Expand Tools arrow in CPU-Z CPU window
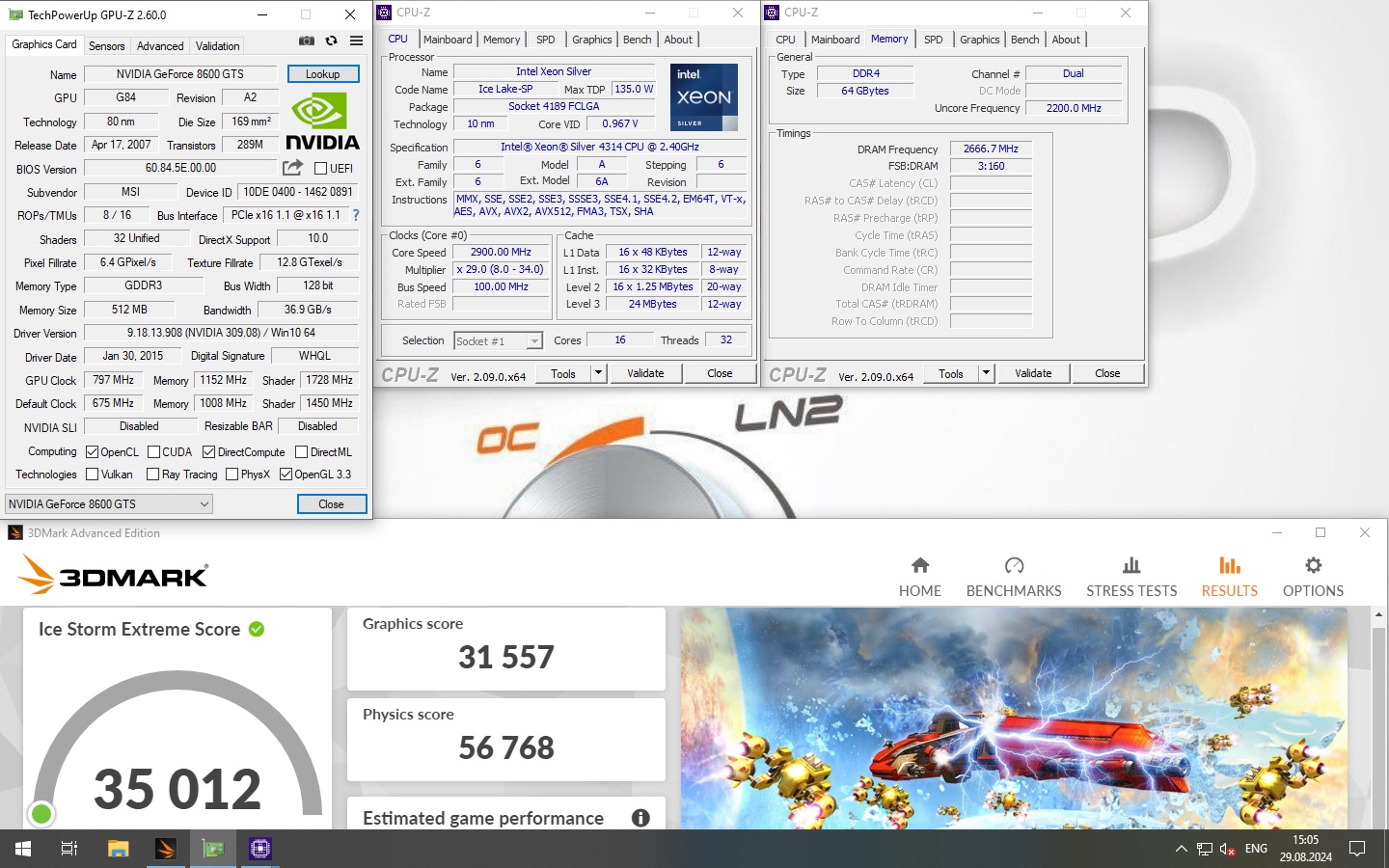The width and height of the screenshot is (1389, 868). click(x=598, y=373)
